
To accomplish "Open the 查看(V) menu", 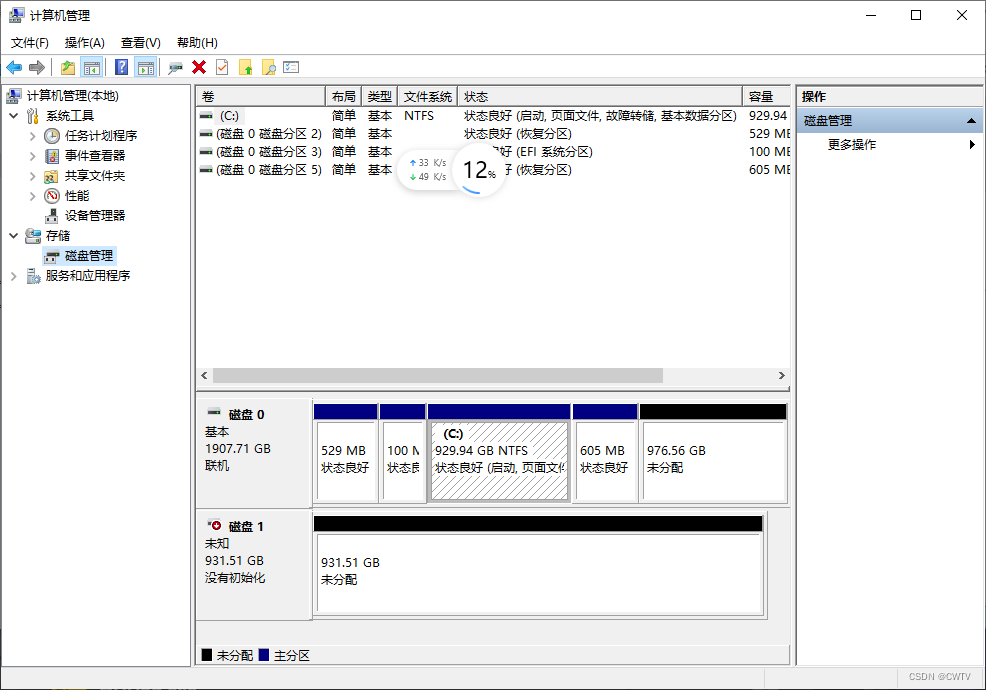I will 141,43.
